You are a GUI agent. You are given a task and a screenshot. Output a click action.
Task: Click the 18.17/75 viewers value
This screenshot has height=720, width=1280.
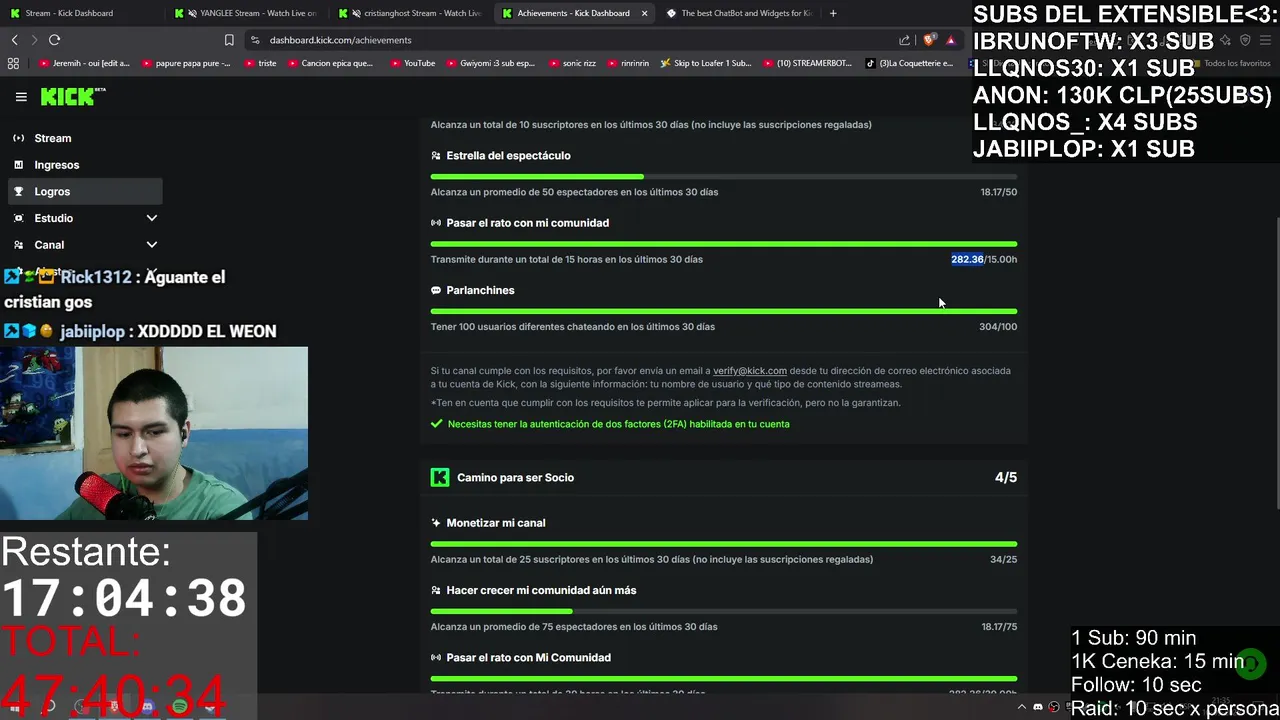998,627
